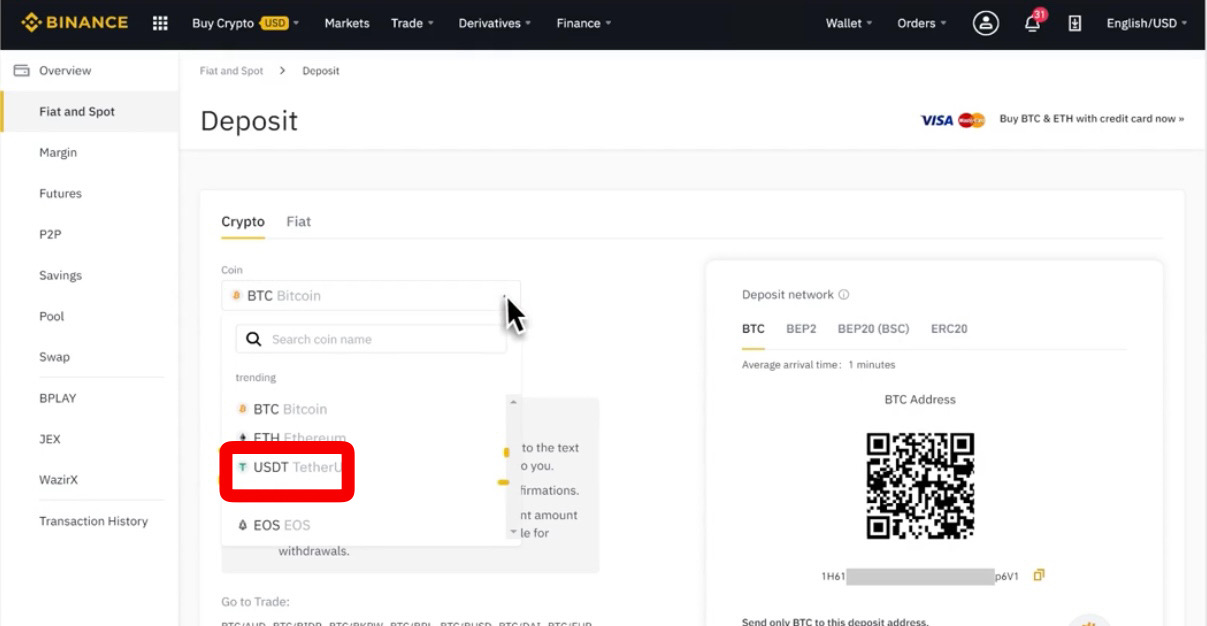Click the EOS coin icon in list

click(x=242, y=525)
